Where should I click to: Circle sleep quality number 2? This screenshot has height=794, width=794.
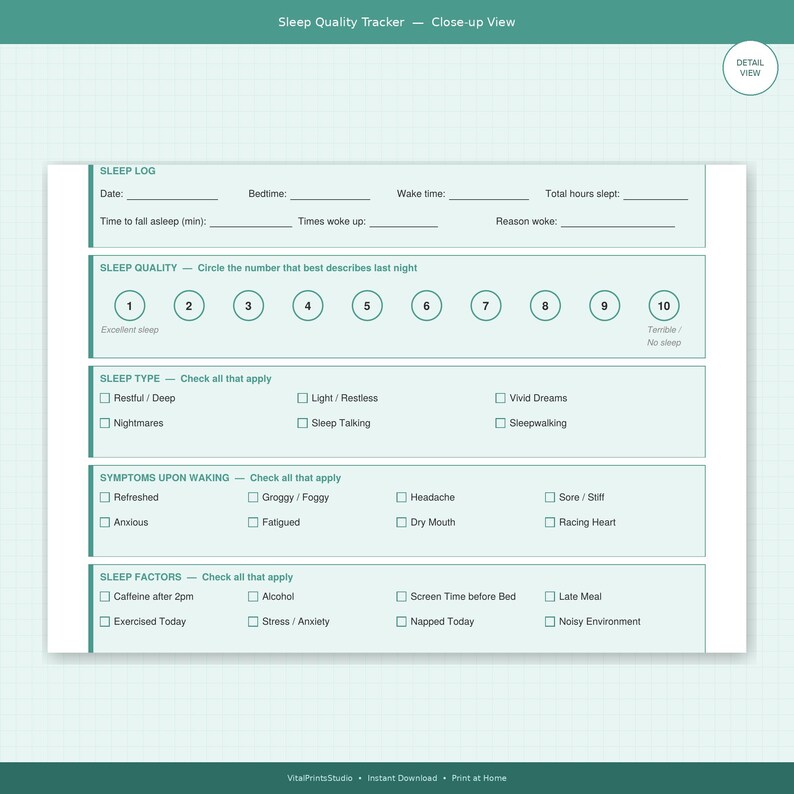(189, 306)
